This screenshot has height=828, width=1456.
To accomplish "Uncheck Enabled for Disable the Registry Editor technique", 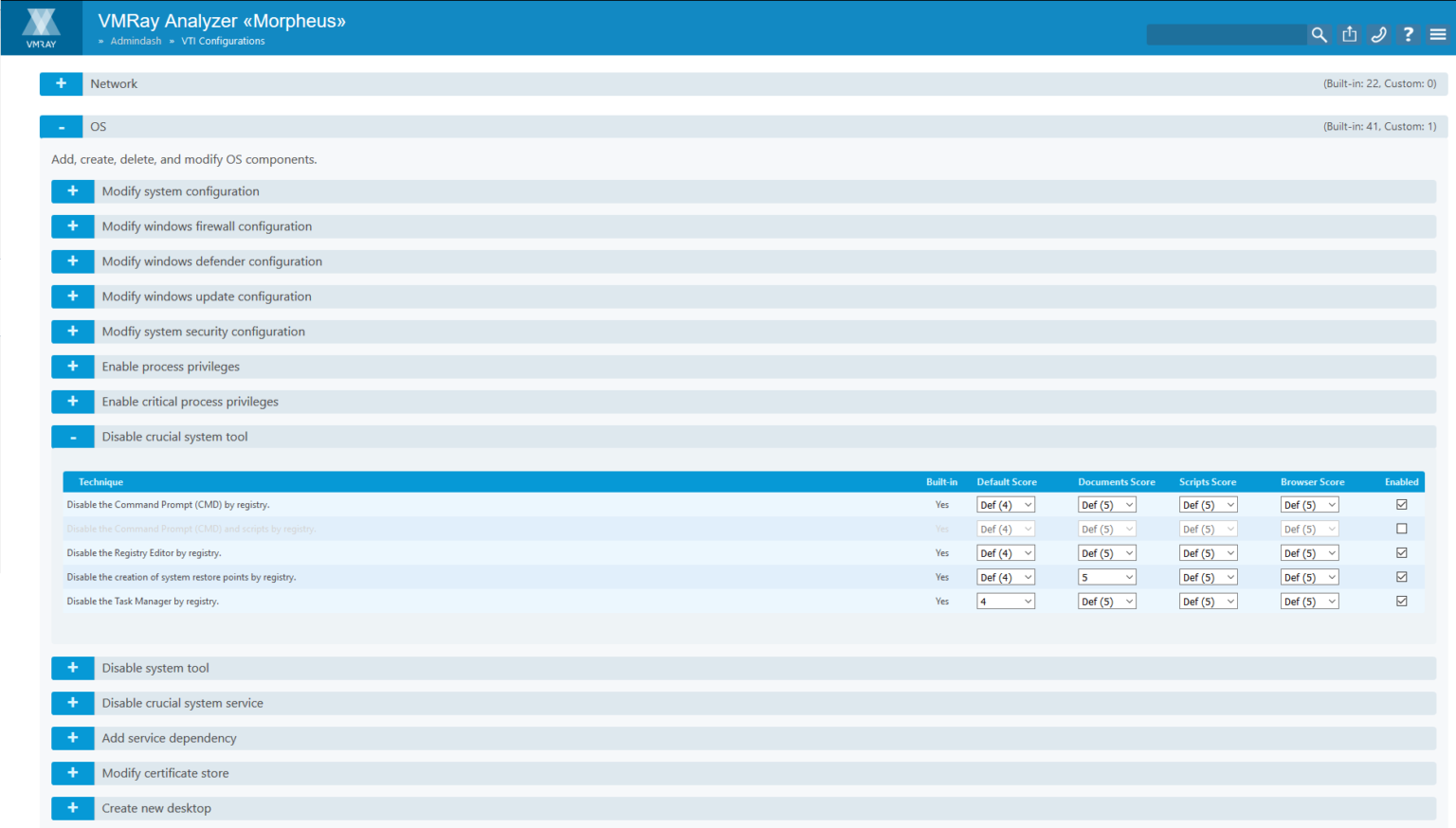I will point(1401,552).
